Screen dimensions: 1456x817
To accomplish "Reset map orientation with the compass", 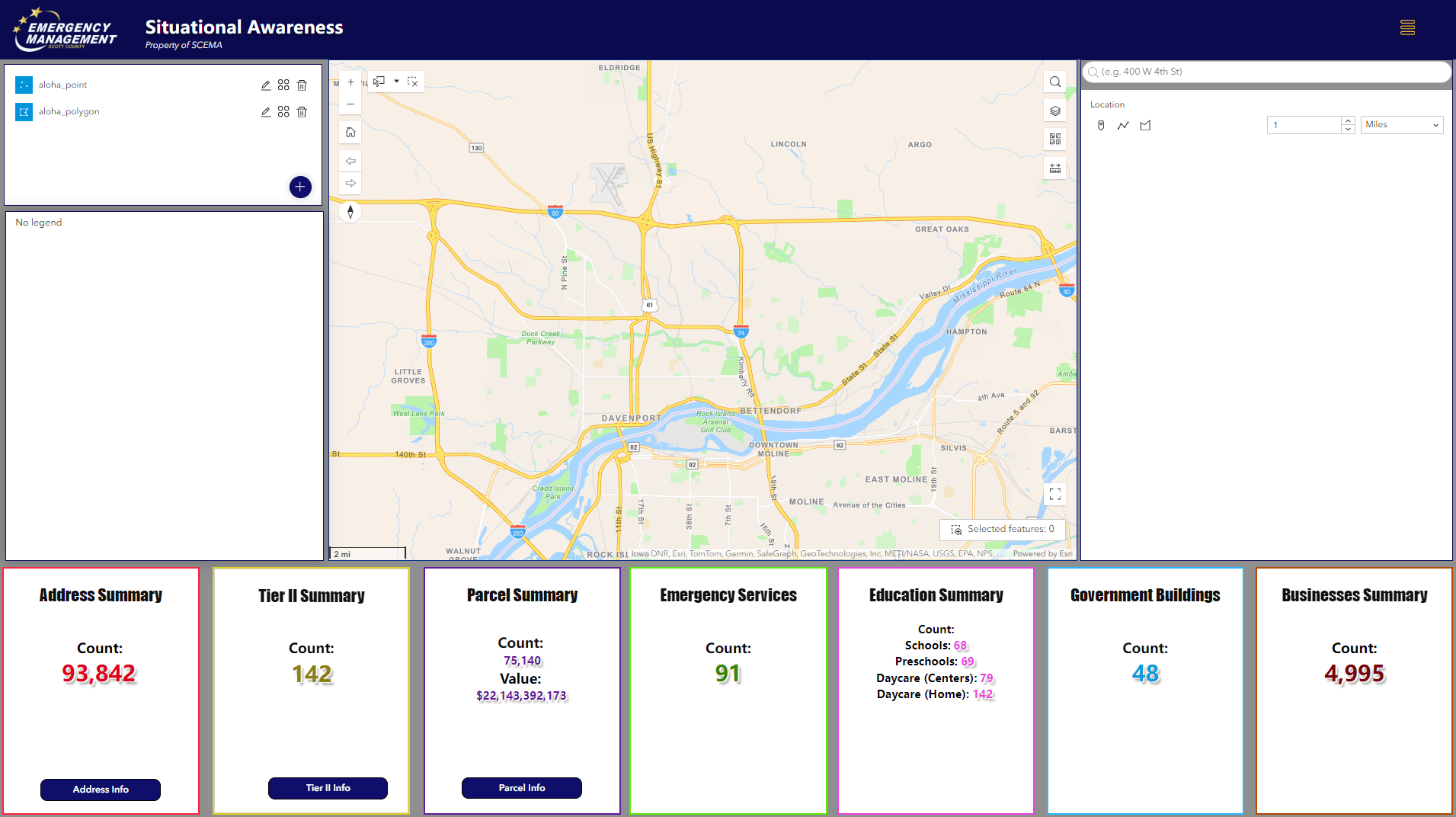I will pos(350,212).
